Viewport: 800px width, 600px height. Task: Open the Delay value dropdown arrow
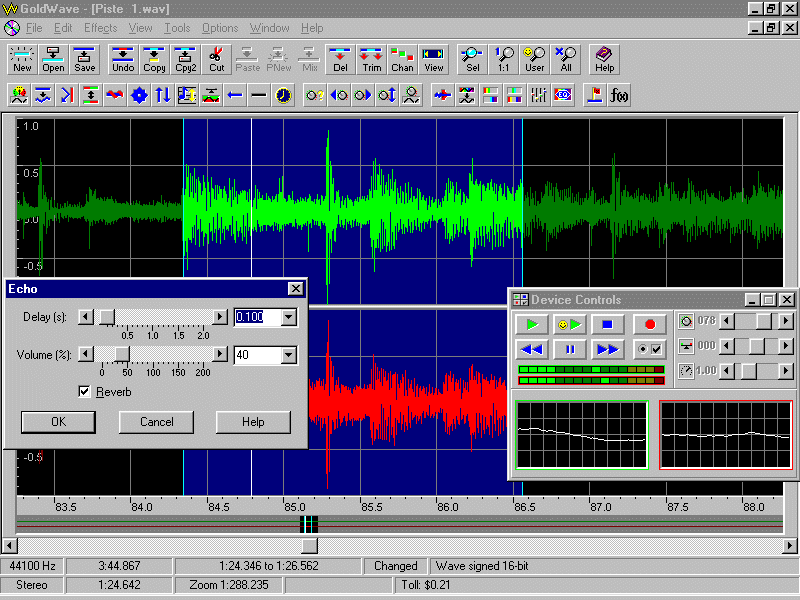tap(289, 317)
